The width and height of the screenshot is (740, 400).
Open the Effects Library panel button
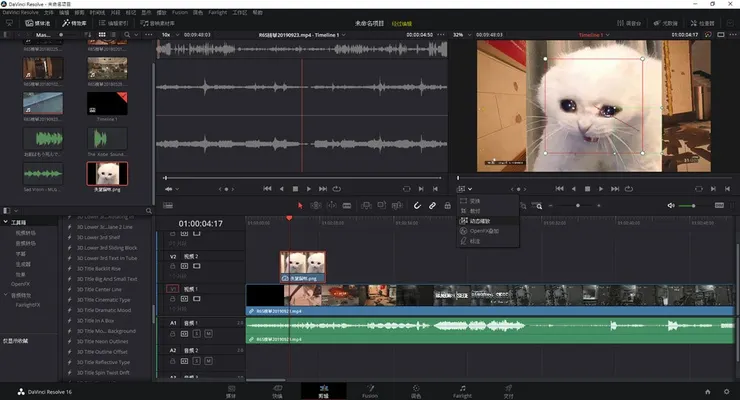(x=75, y=23)
